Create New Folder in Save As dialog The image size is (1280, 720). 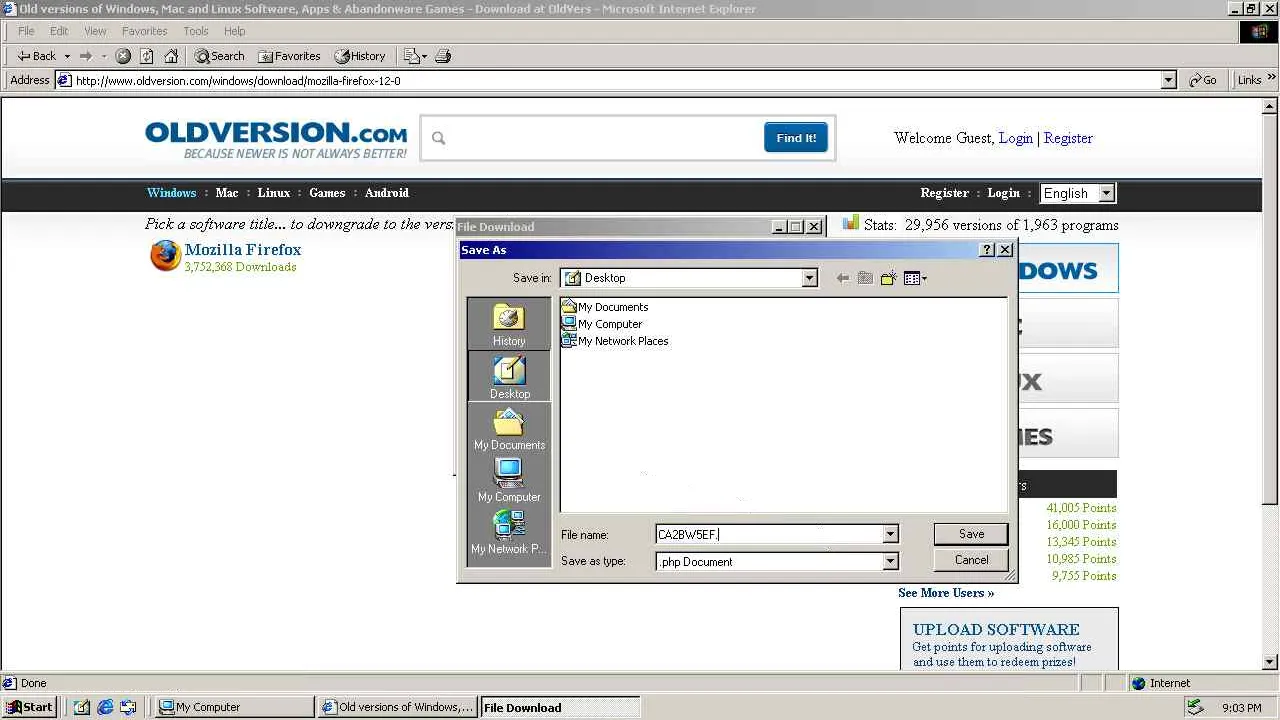(888, 278)
